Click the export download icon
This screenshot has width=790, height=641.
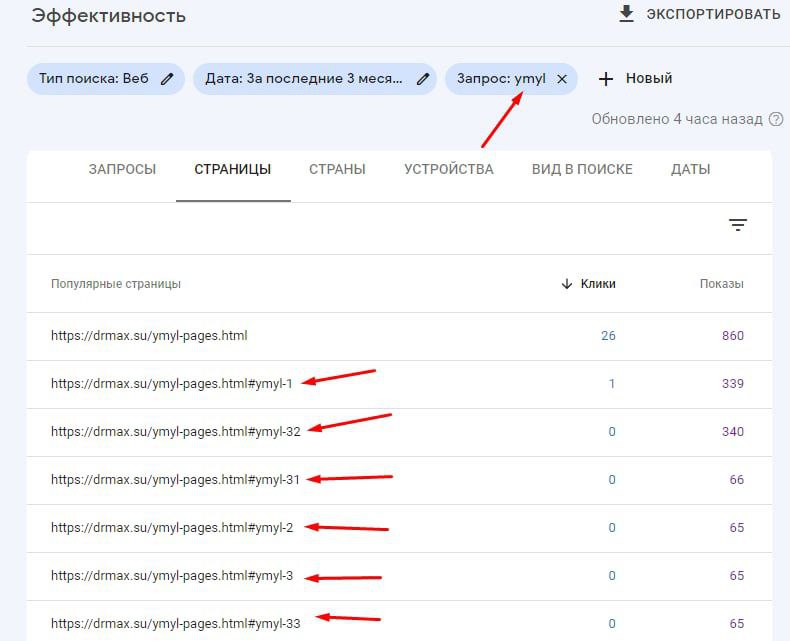pyautogui.click(x=628, y=14)
